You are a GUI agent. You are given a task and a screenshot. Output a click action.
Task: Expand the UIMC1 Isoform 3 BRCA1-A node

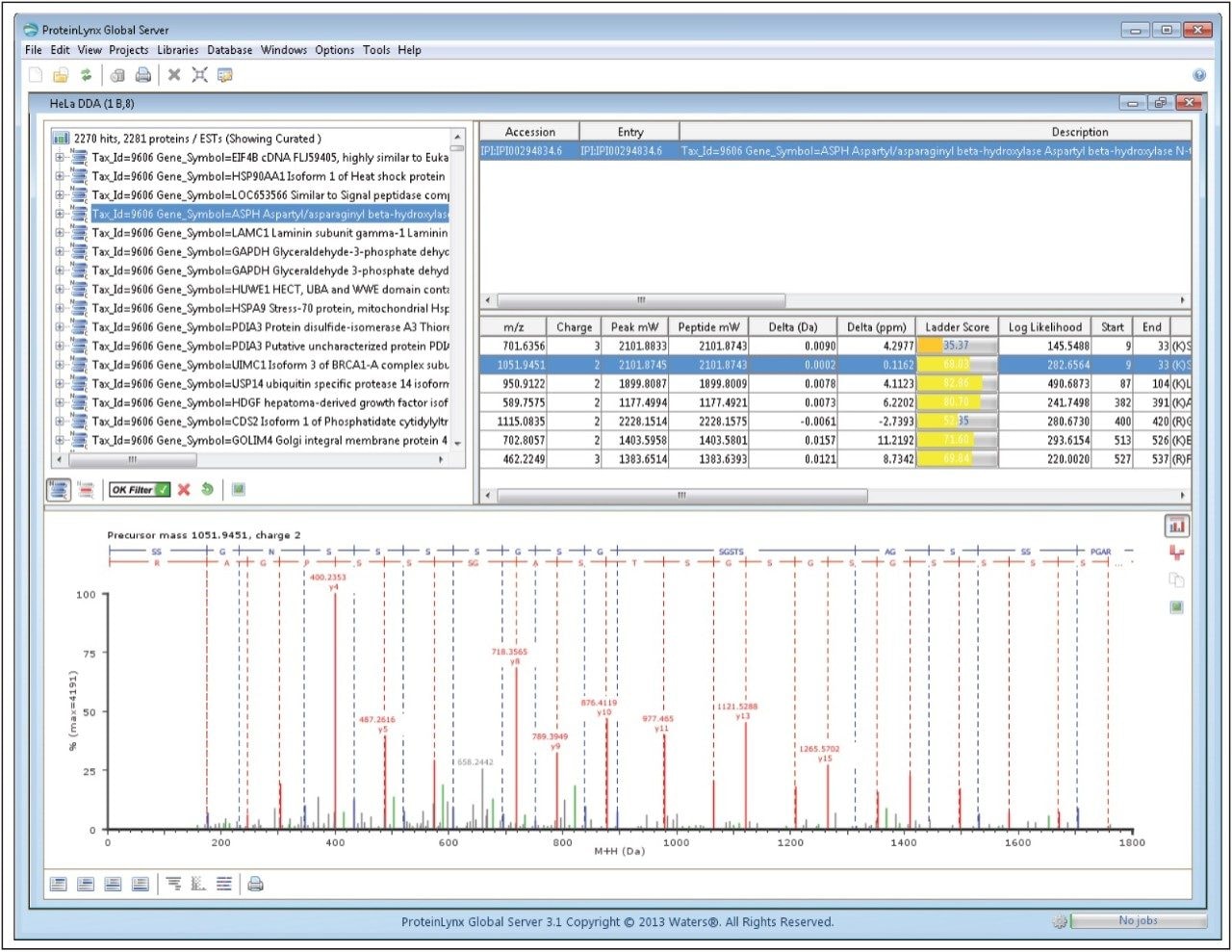60,365
